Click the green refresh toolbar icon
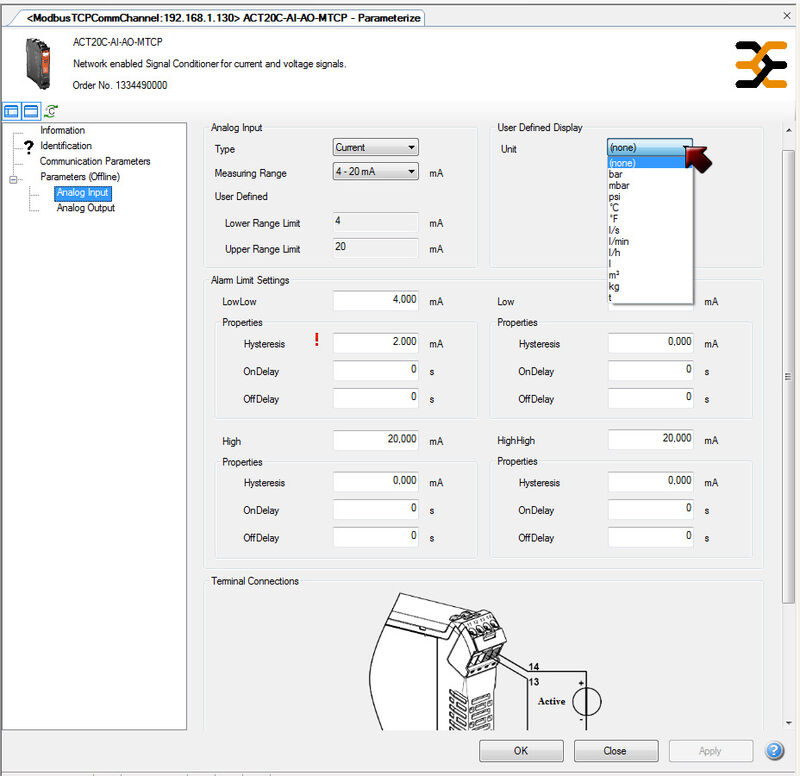 tap(51, 111)
